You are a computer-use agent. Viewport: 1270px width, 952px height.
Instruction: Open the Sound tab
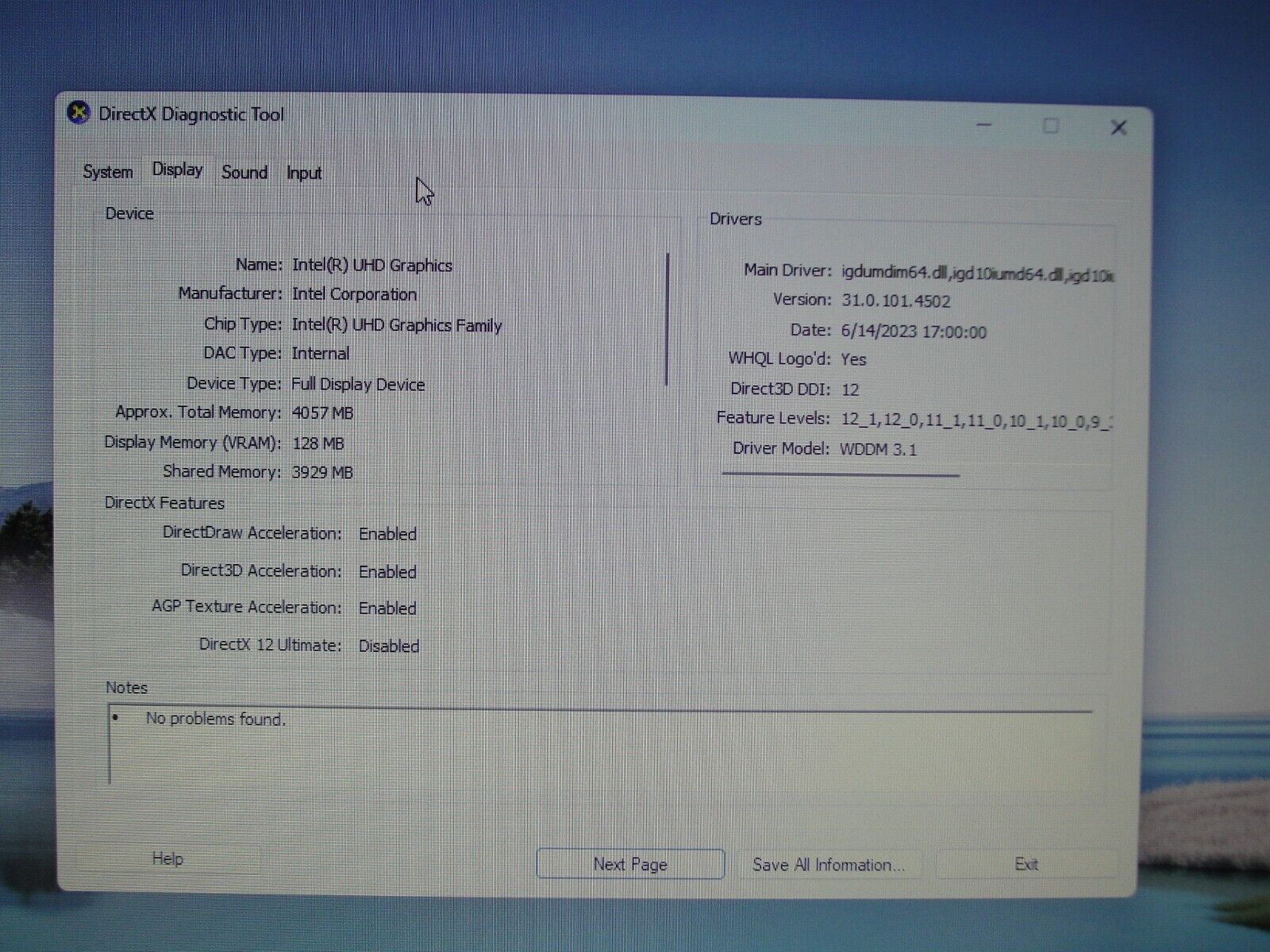pos(244,172)
